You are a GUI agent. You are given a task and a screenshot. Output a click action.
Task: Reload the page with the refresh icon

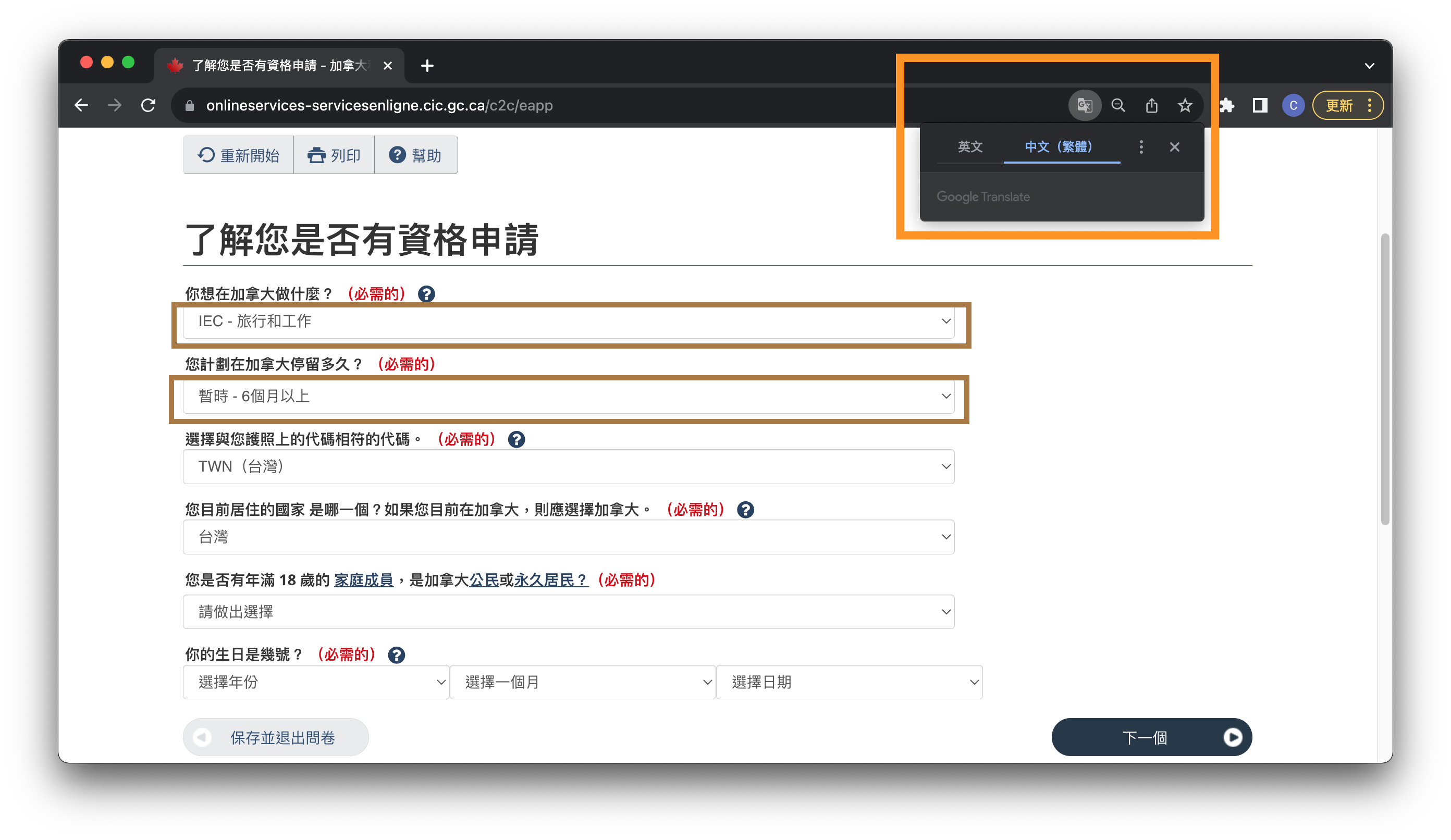pos(149,105)
